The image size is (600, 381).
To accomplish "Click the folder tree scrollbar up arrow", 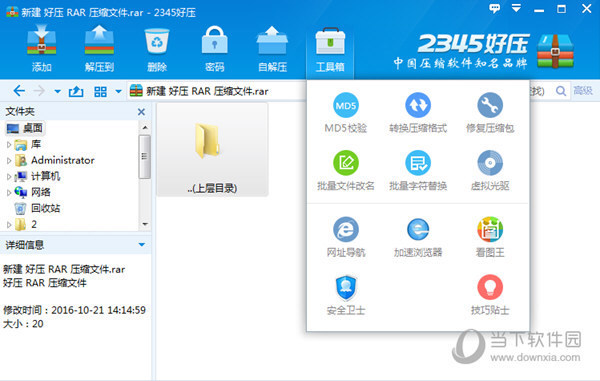I will [145, 127].
